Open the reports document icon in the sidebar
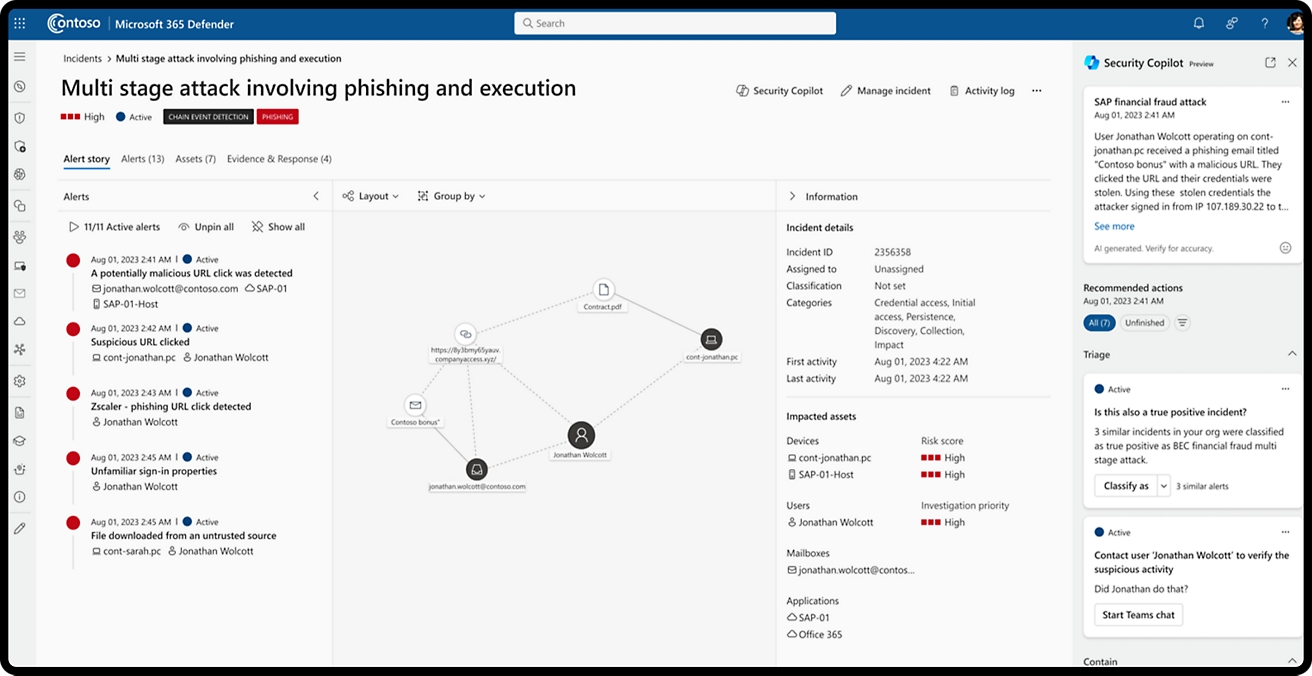1312x676 pixels. click(19, 412)
